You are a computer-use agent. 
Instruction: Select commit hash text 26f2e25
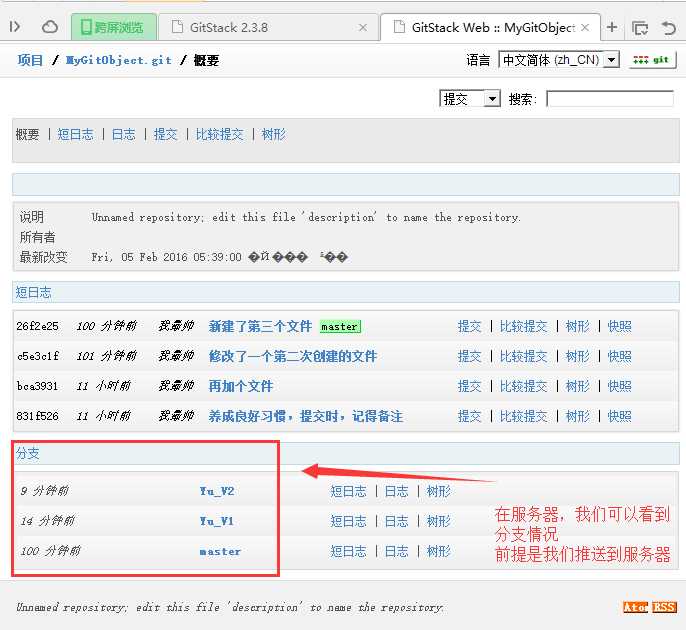click(x=37, y=326)
